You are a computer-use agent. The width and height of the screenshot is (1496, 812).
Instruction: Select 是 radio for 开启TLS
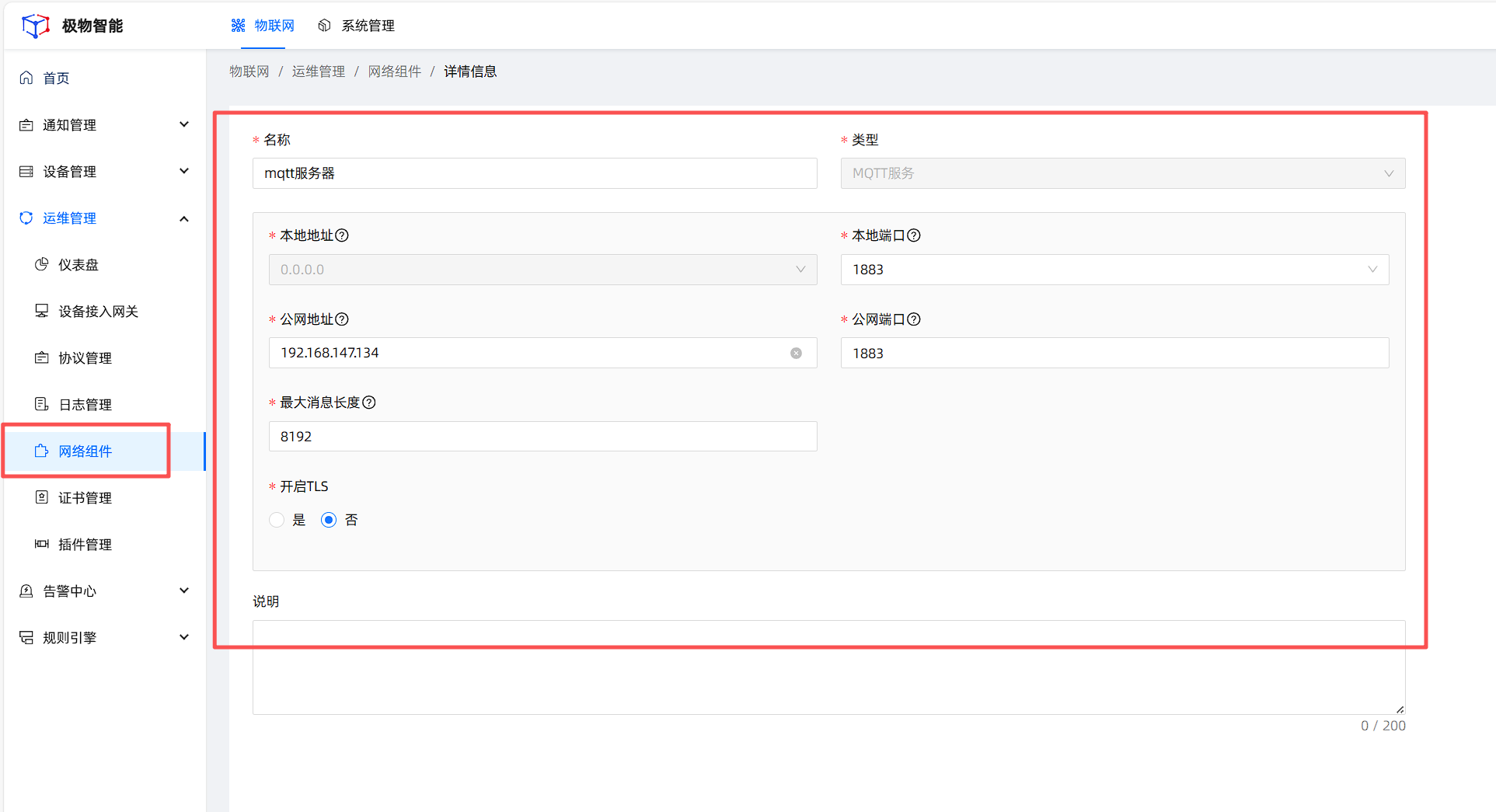(x=277, y=520)
